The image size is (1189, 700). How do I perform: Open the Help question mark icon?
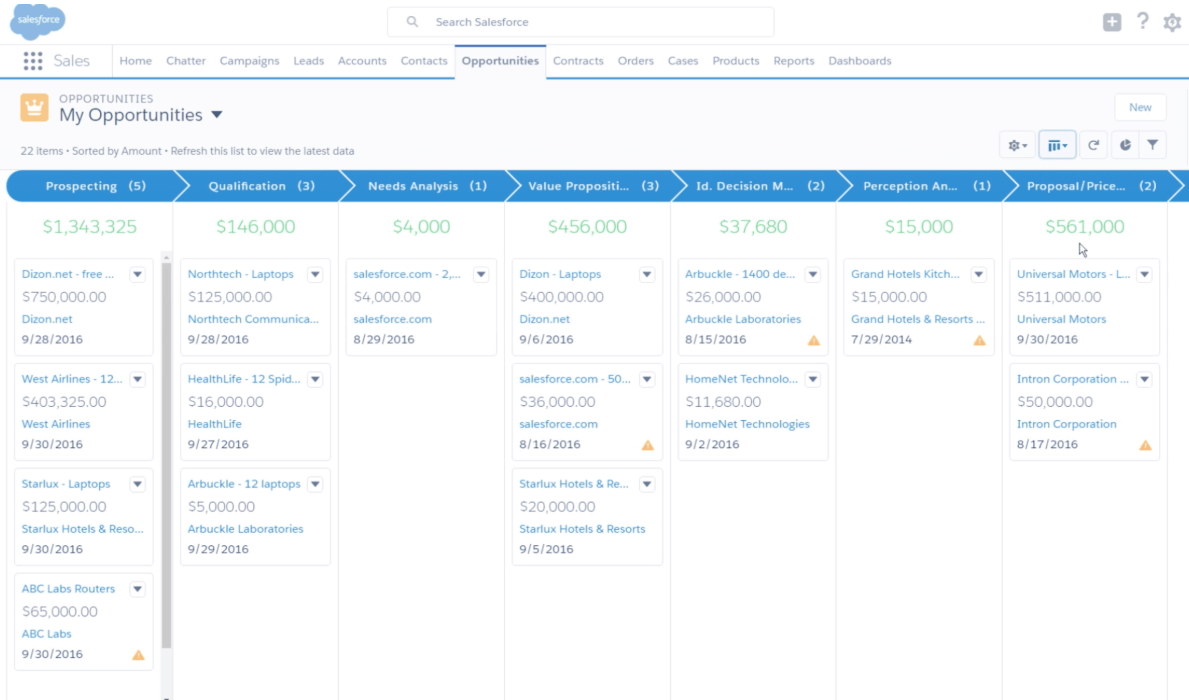[1143, 22]
